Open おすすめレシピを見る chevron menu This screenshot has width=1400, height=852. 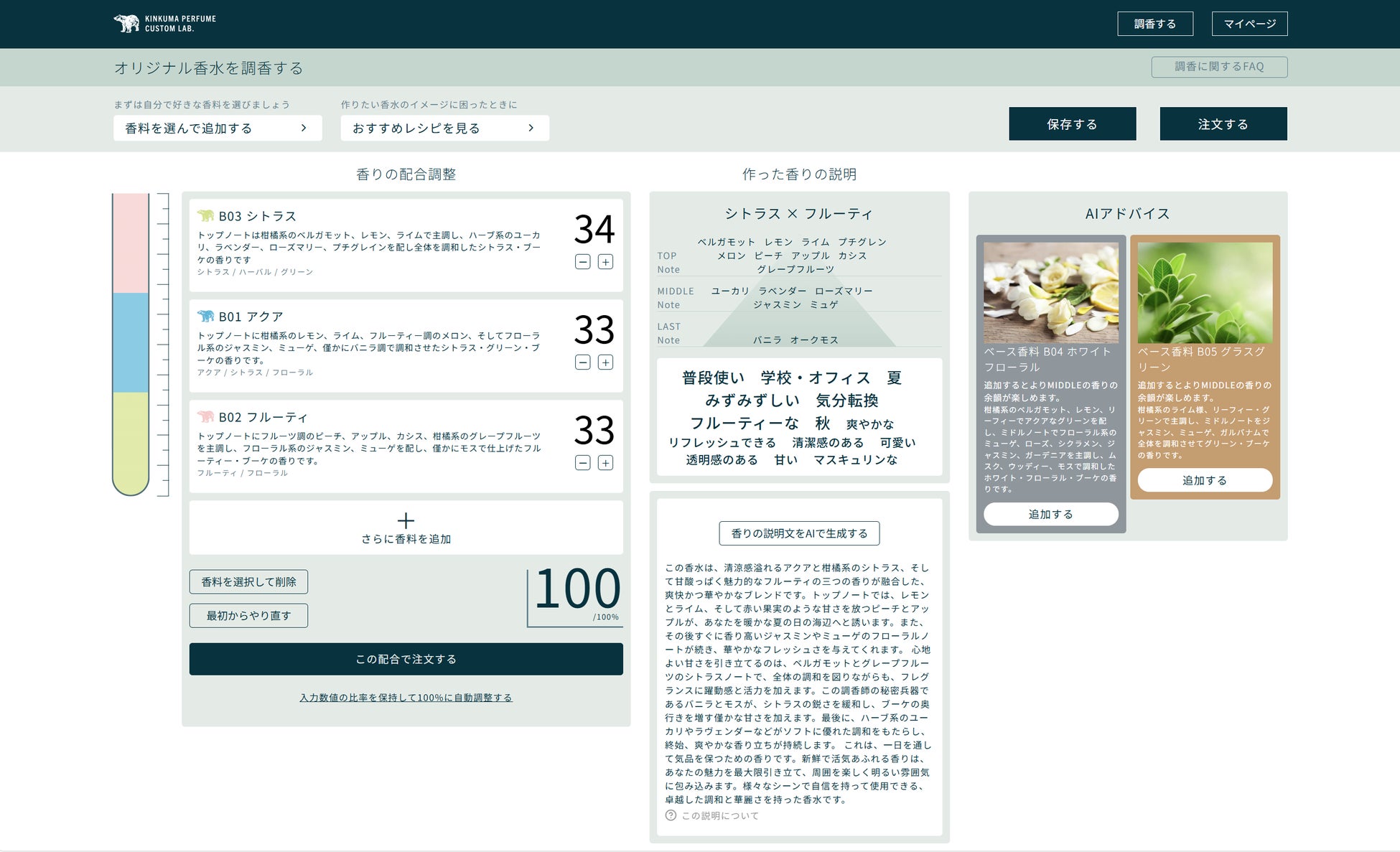tap(531, 128)
